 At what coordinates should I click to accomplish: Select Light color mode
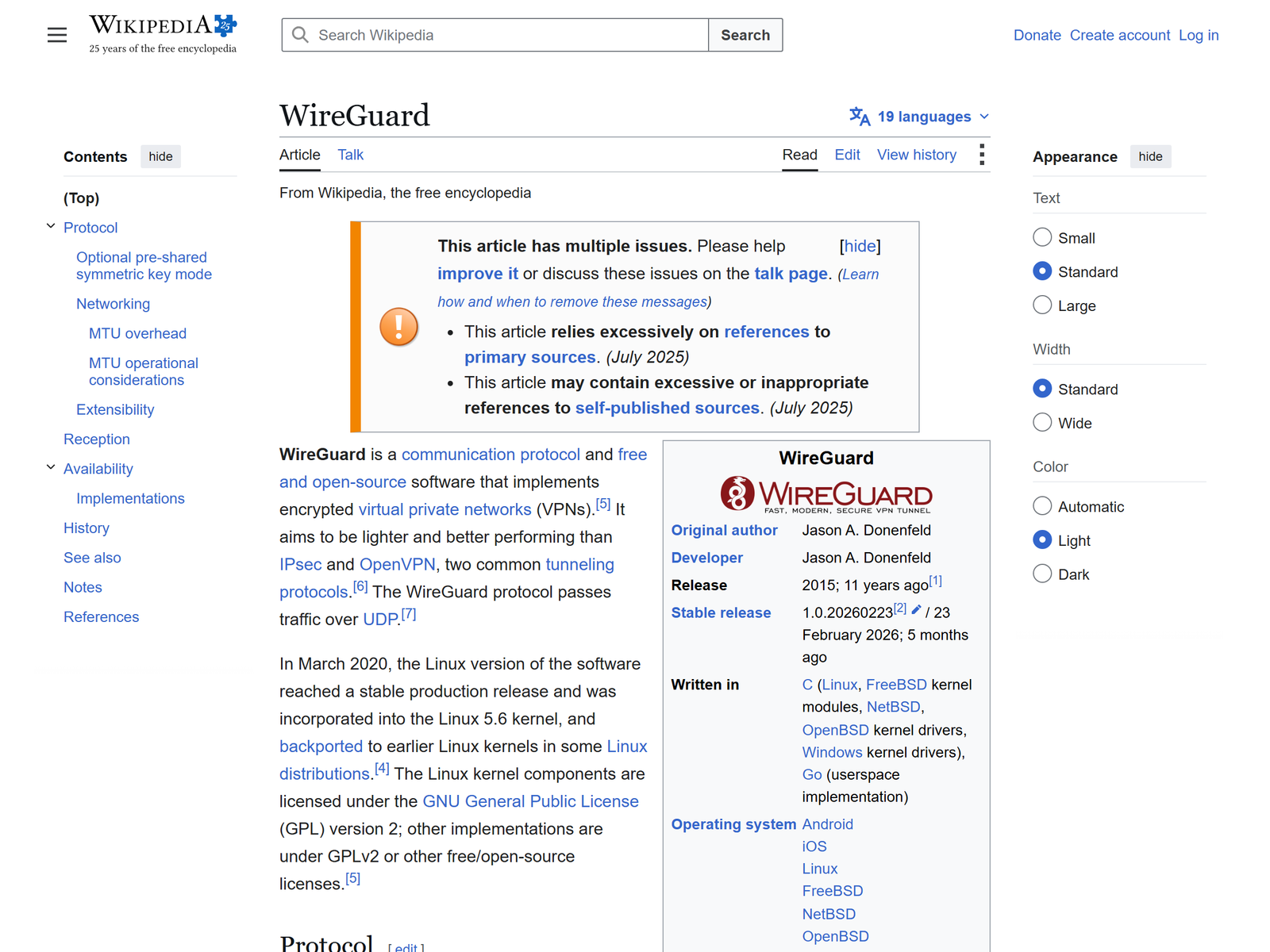click(x=1042, y=540)
